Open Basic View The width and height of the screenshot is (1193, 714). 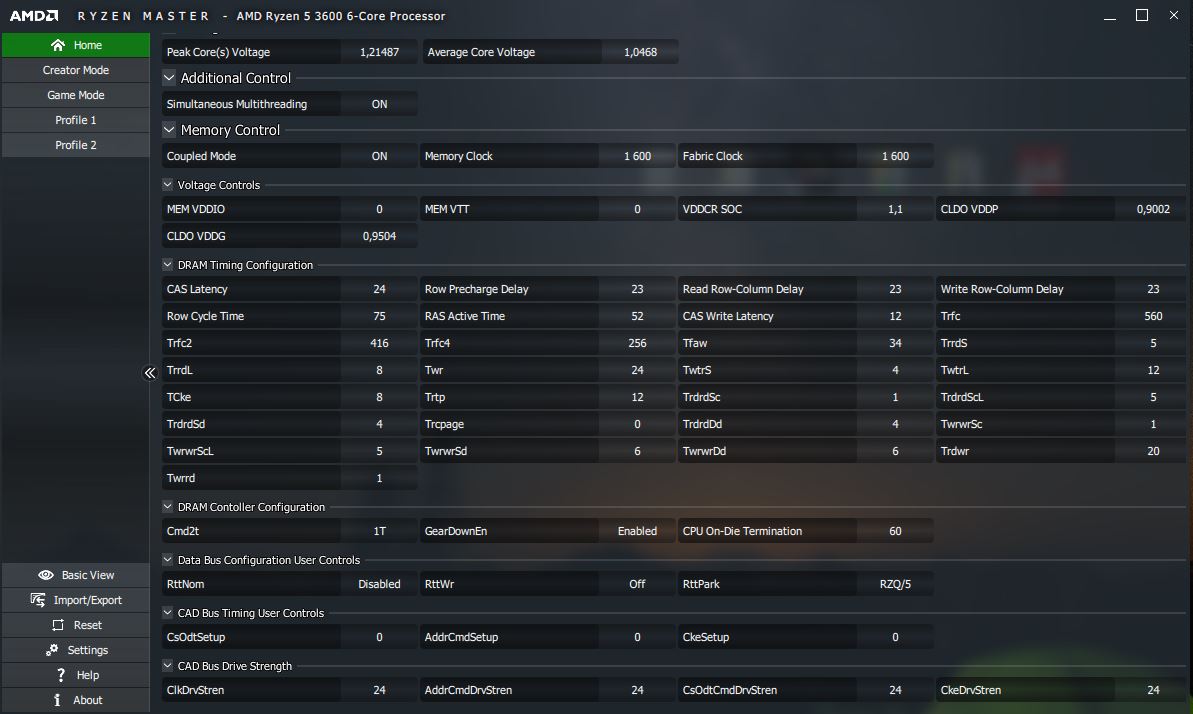(x=76, y=575)
